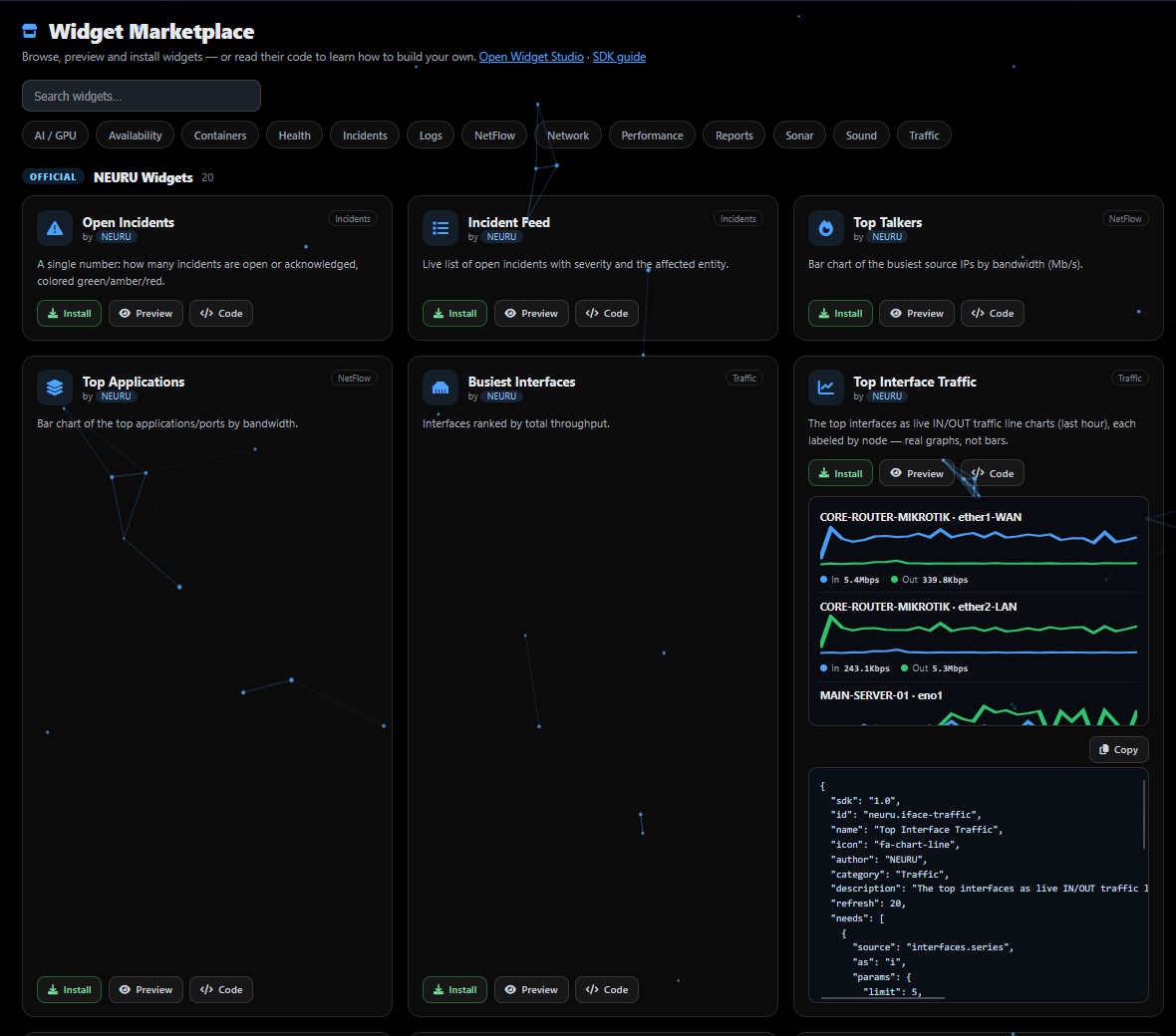Viewport: 1176px width, 1036px height.
Task: Filter by Containers category
Action: pyautogui.click(x=219, y=134)
